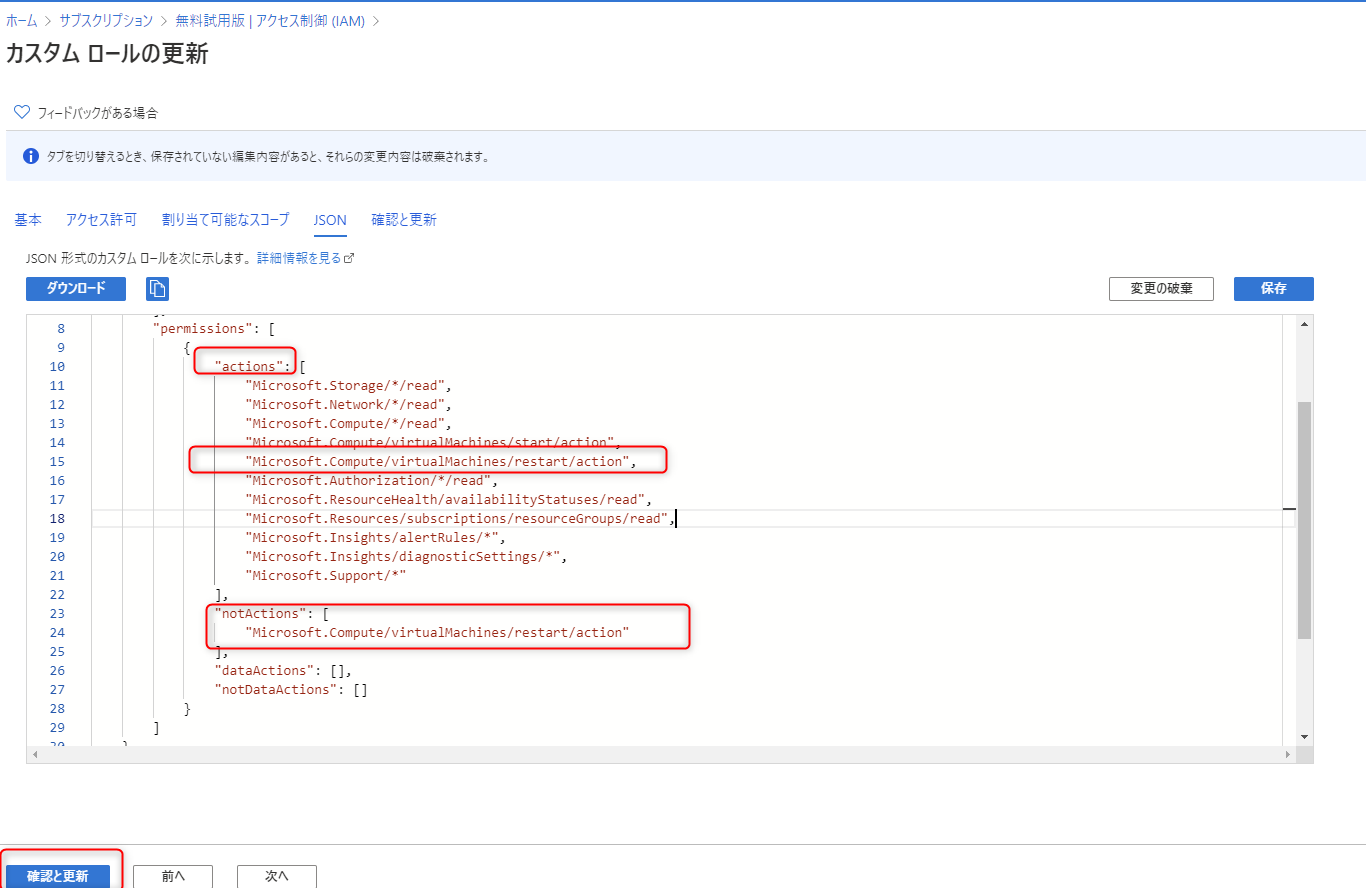Switch to 確認と更新 tab
This screenshot has width=1366, height=888.
[x=404, y=220]
